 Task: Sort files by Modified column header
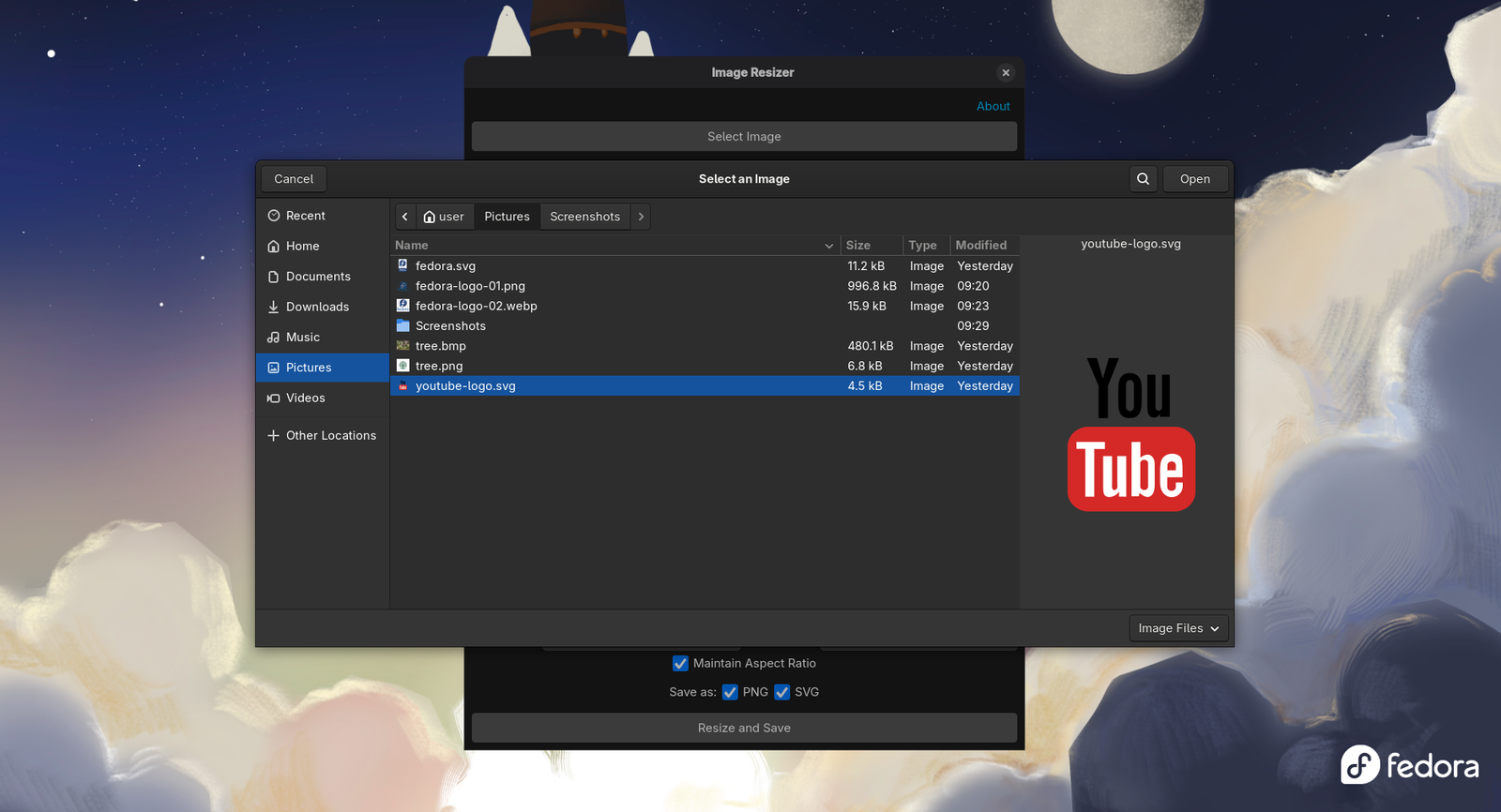[985, 245]
